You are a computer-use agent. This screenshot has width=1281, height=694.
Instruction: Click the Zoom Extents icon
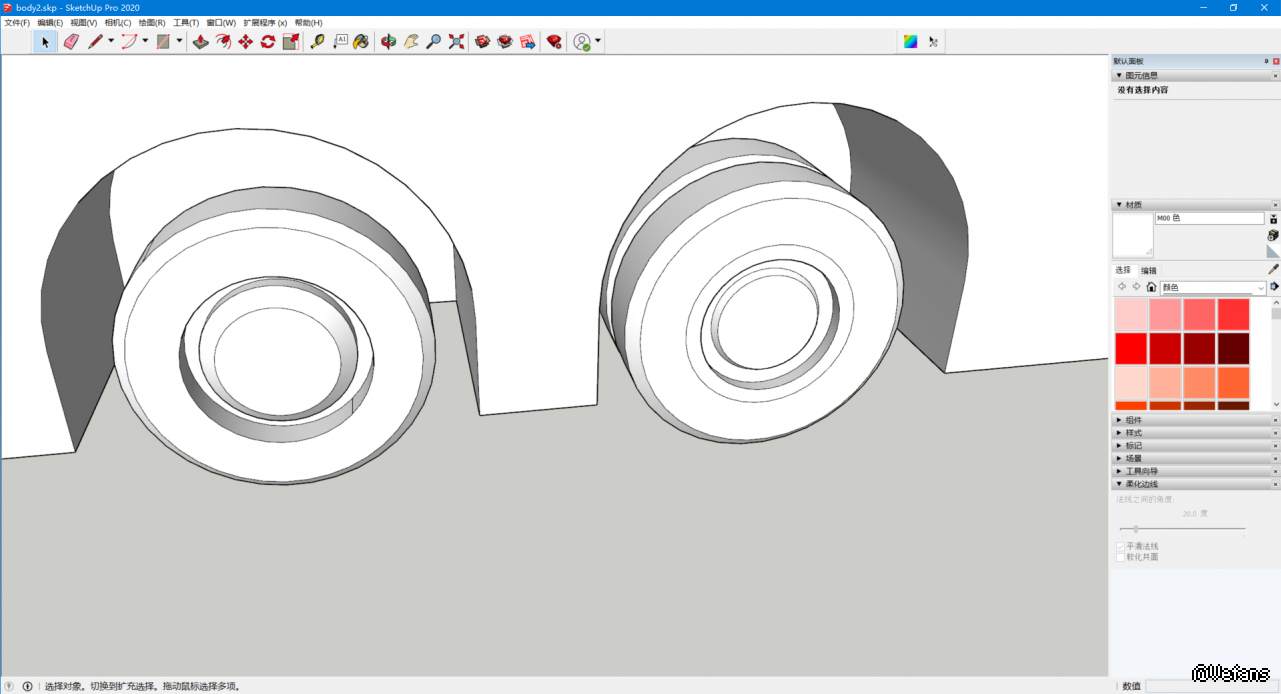click(x=457, y=42)
